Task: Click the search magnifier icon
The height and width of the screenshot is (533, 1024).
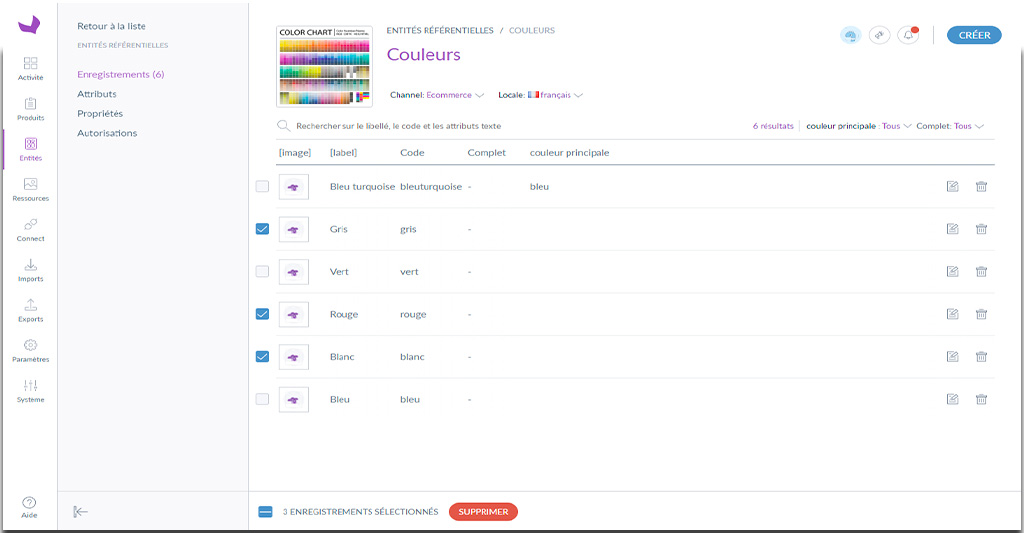Action: (283, 125)
